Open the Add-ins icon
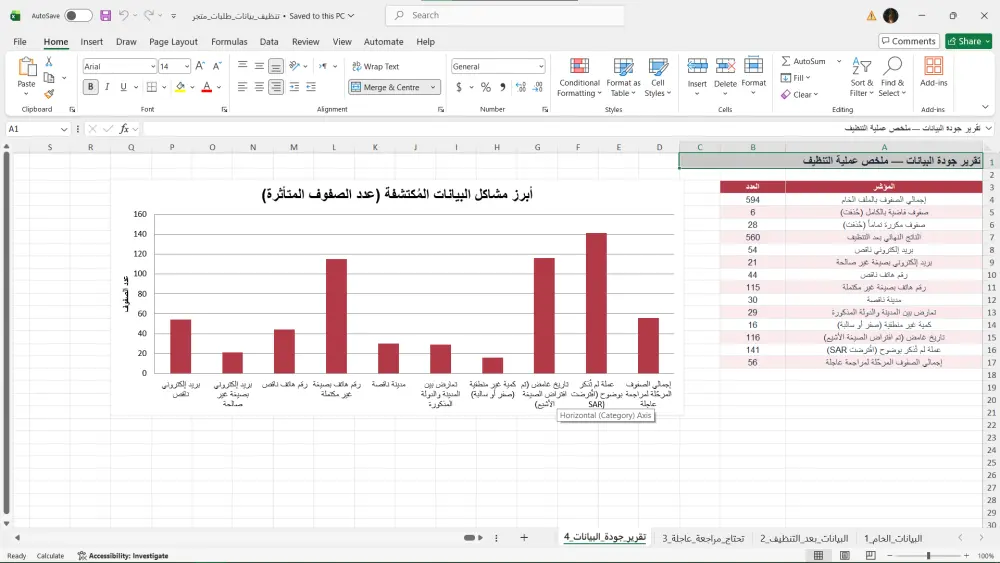 [934, 66]
